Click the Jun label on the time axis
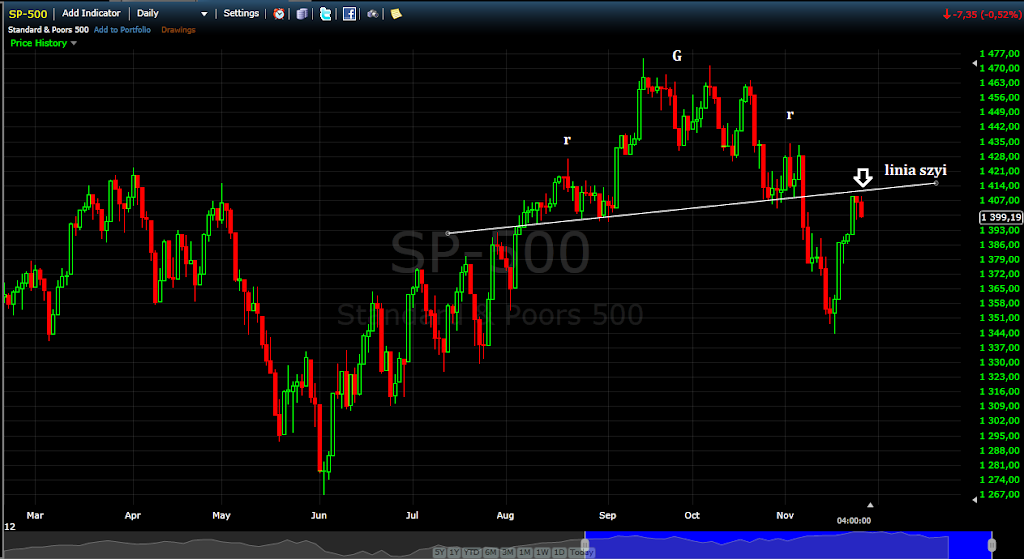Screen dimensions: 1024x559 (319, 515)
